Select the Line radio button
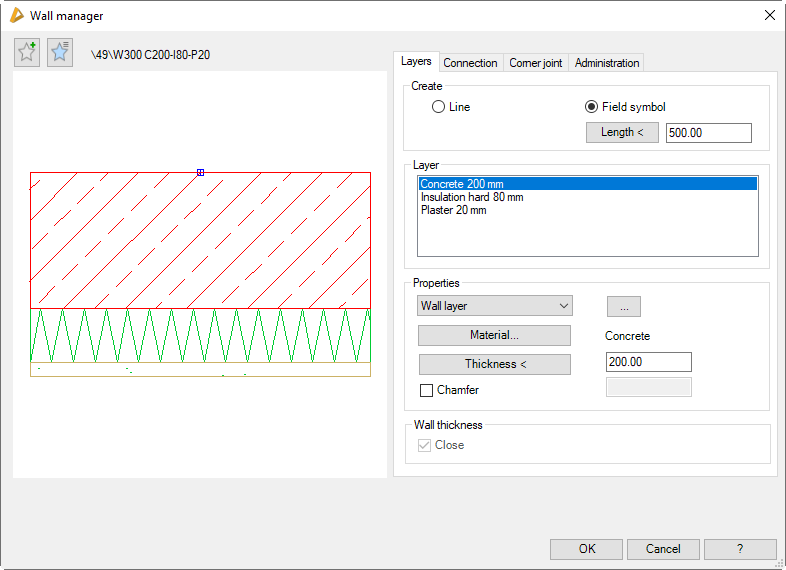This screenshot has height=570, width=786. 438,107
